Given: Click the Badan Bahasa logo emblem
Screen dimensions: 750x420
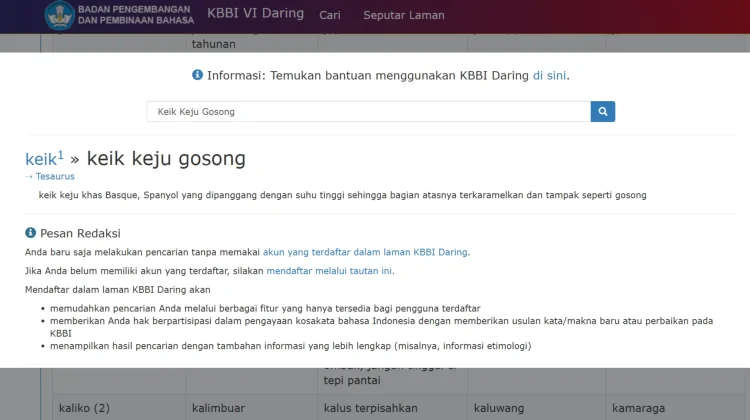Looking at the screenshot, I should pyautogui.click(x=59, y=15).
